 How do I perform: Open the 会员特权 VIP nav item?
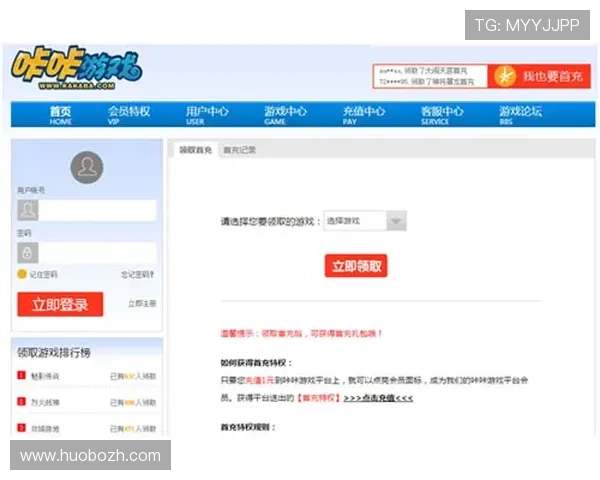point(129,115)
